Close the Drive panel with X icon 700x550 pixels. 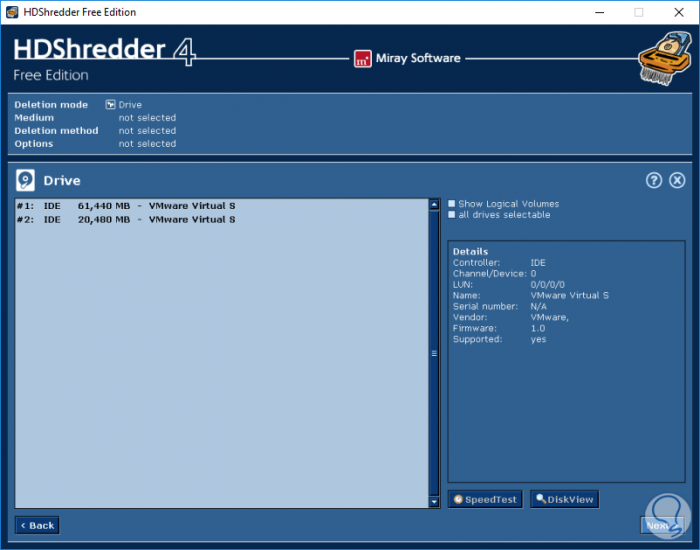677,180
